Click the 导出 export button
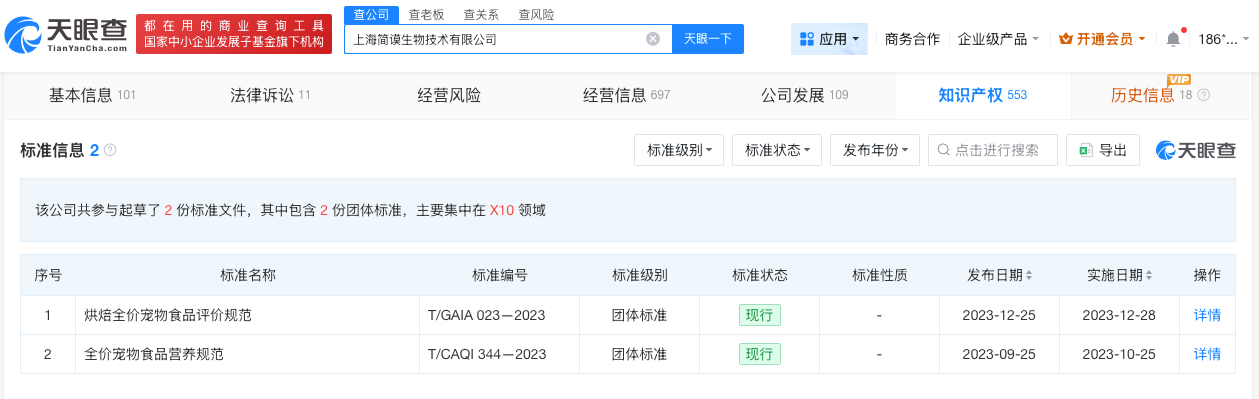 pyautogui.click(x=1103, y=150)
